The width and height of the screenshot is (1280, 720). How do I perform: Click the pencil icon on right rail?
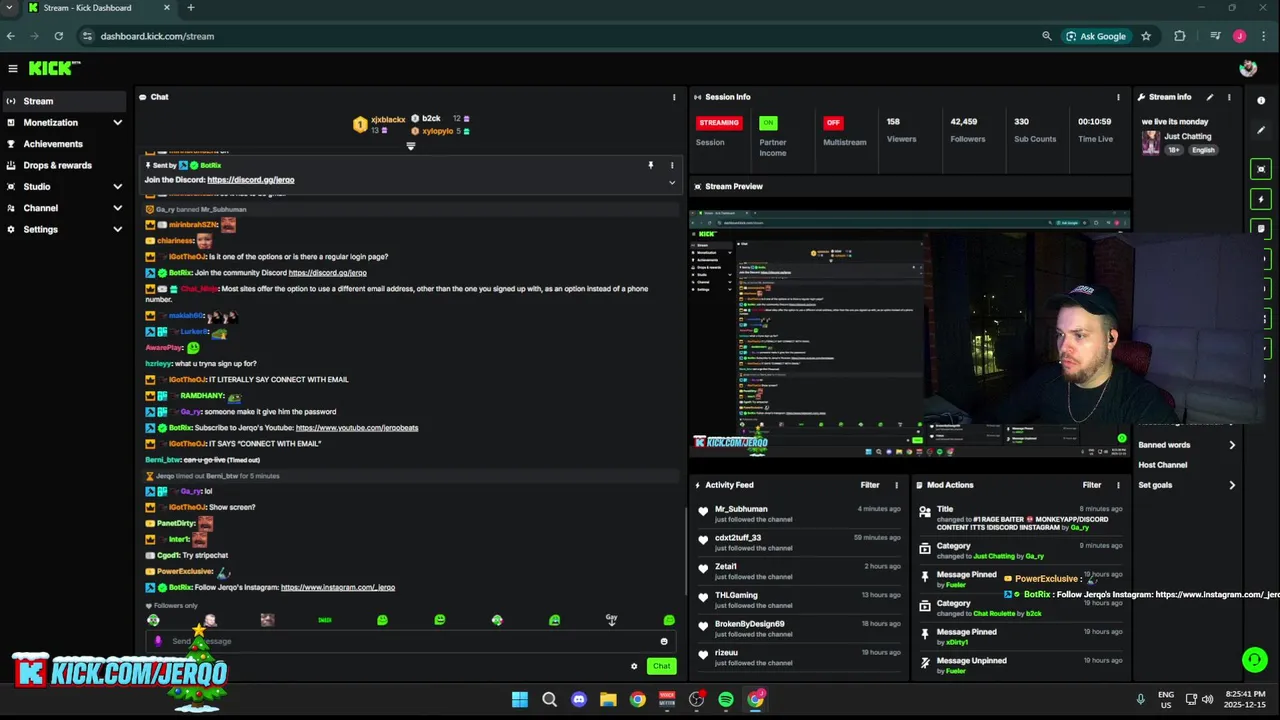(x=1261, y=130)
